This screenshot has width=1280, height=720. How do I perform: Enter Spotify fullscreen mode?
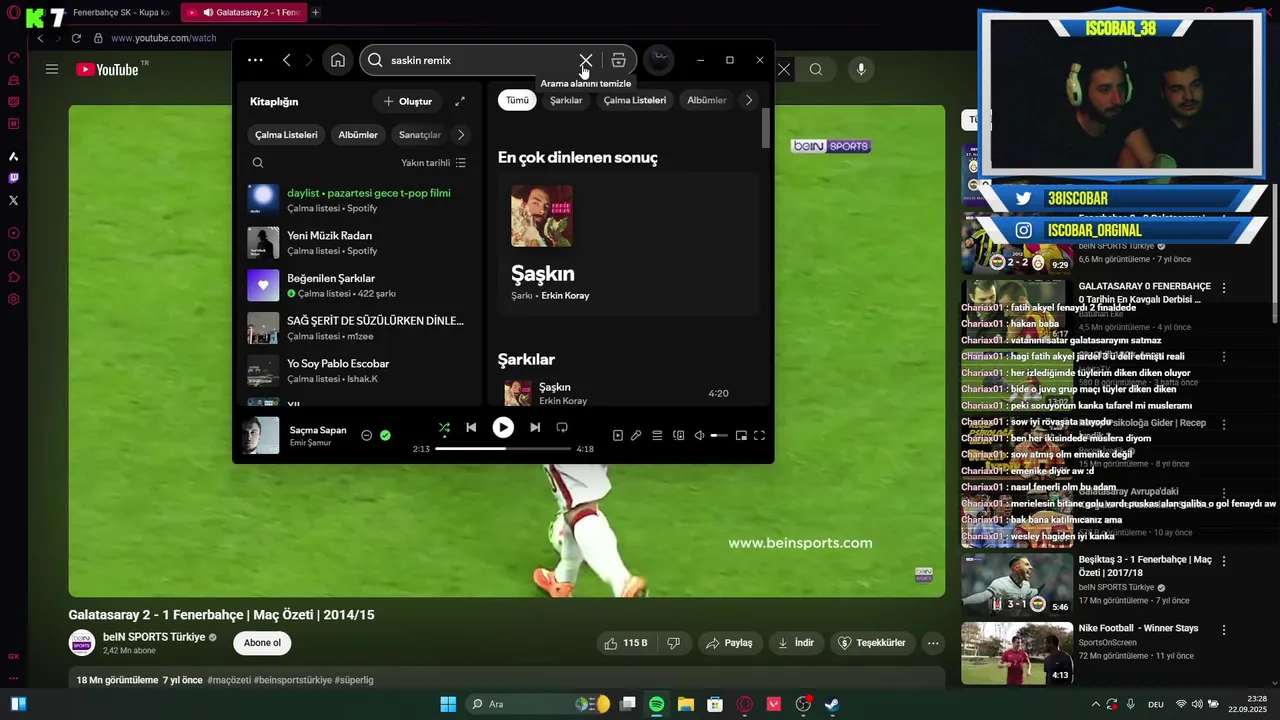pos(759,435)
